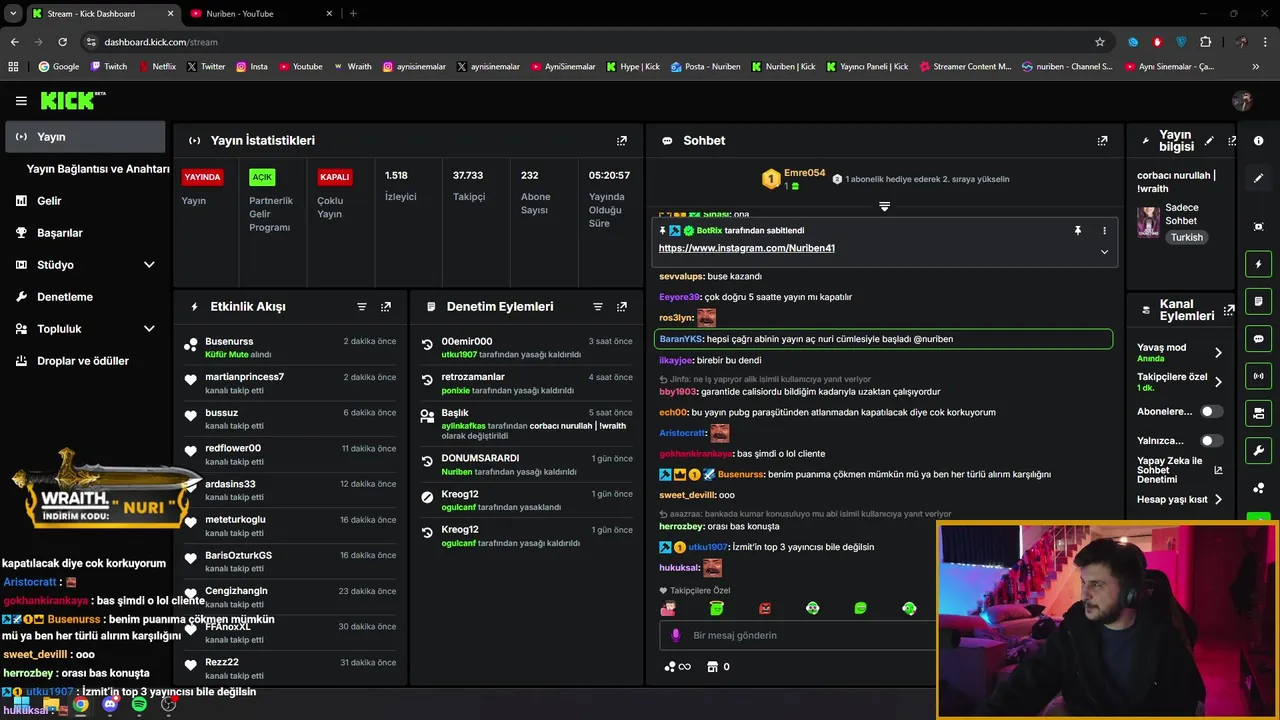Open the Netflix bookmark
Image resolution: width=1280 pixels, height=720 pixels.
[156, 67]
